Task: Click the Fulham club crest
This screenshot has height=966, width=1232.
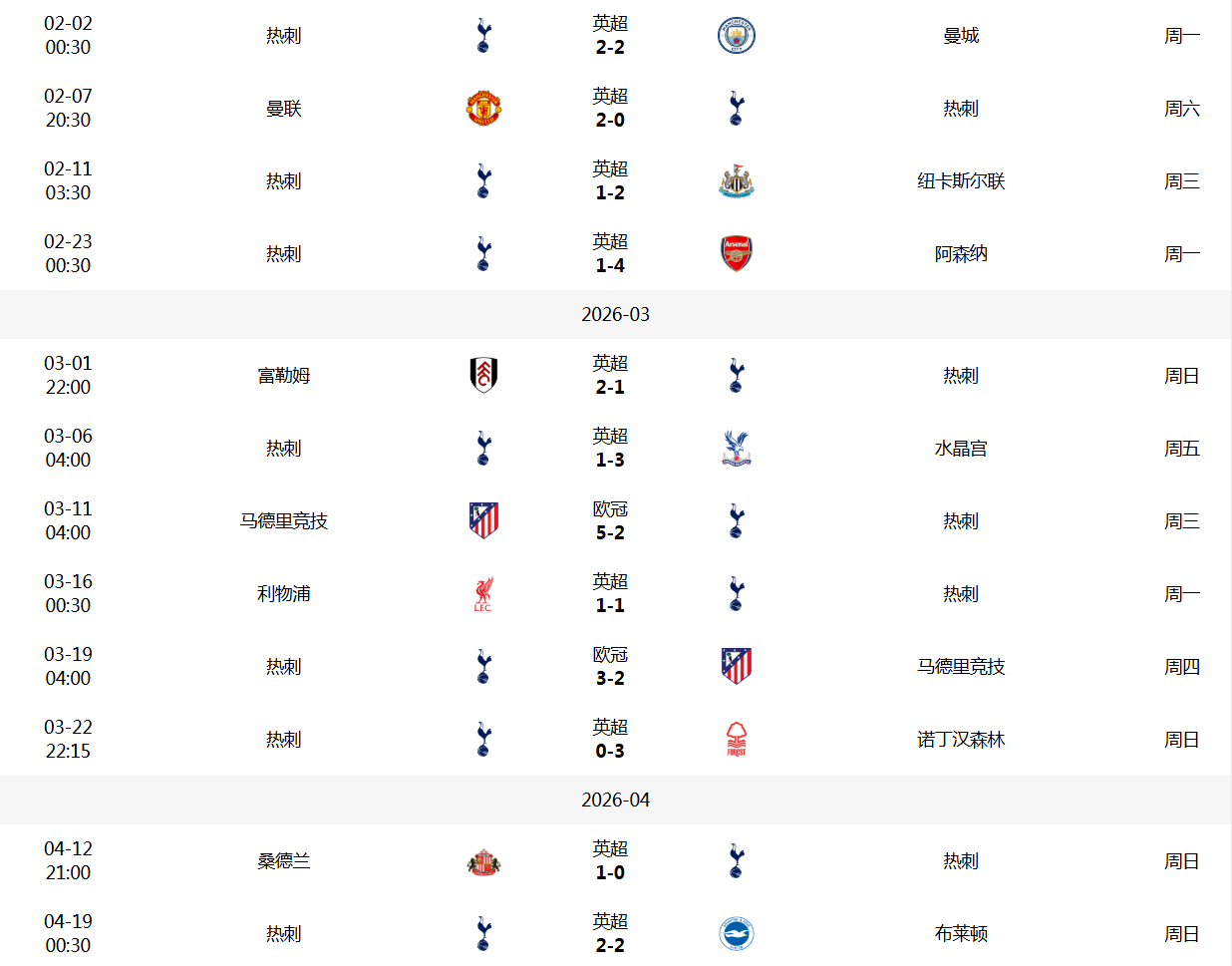Action: 483,376
